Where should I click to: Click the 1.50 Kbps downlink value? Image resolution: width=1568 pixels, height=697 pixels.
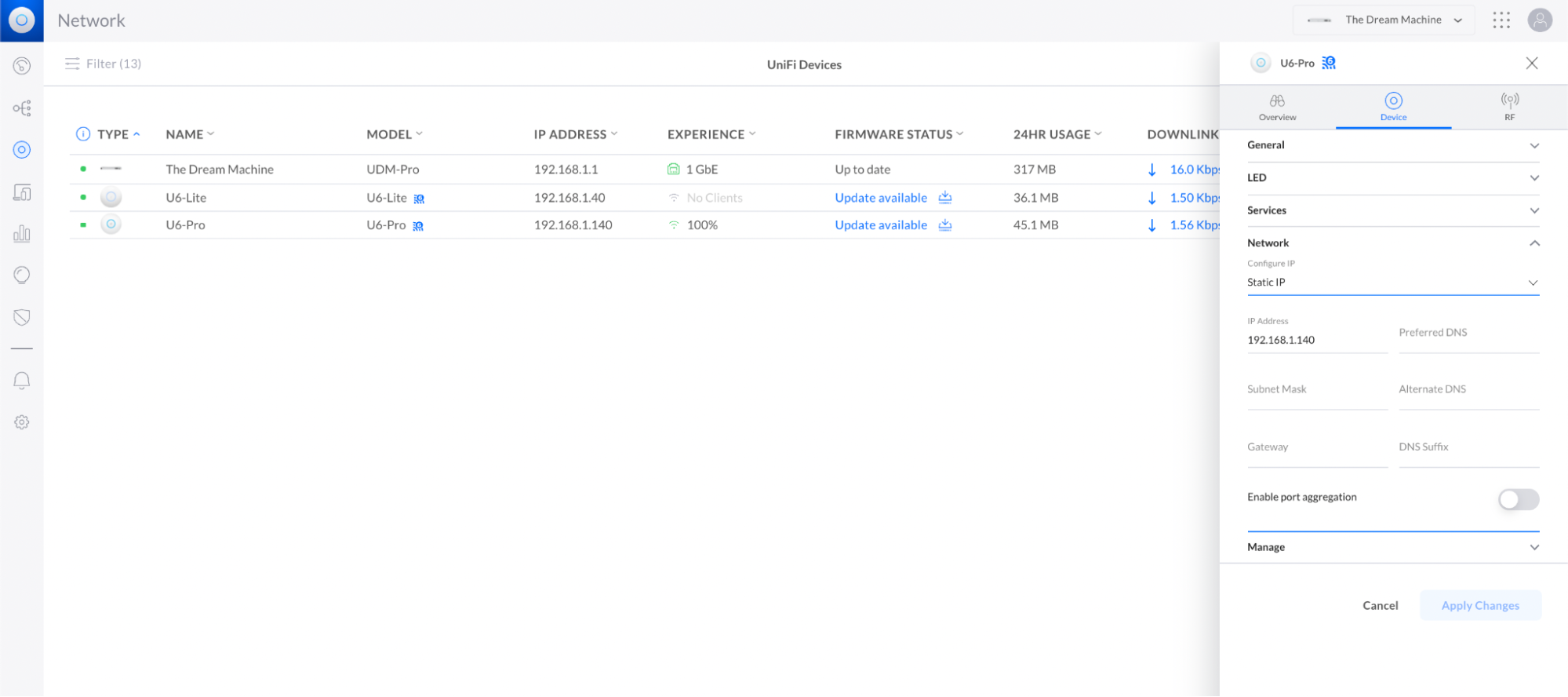1194,198
